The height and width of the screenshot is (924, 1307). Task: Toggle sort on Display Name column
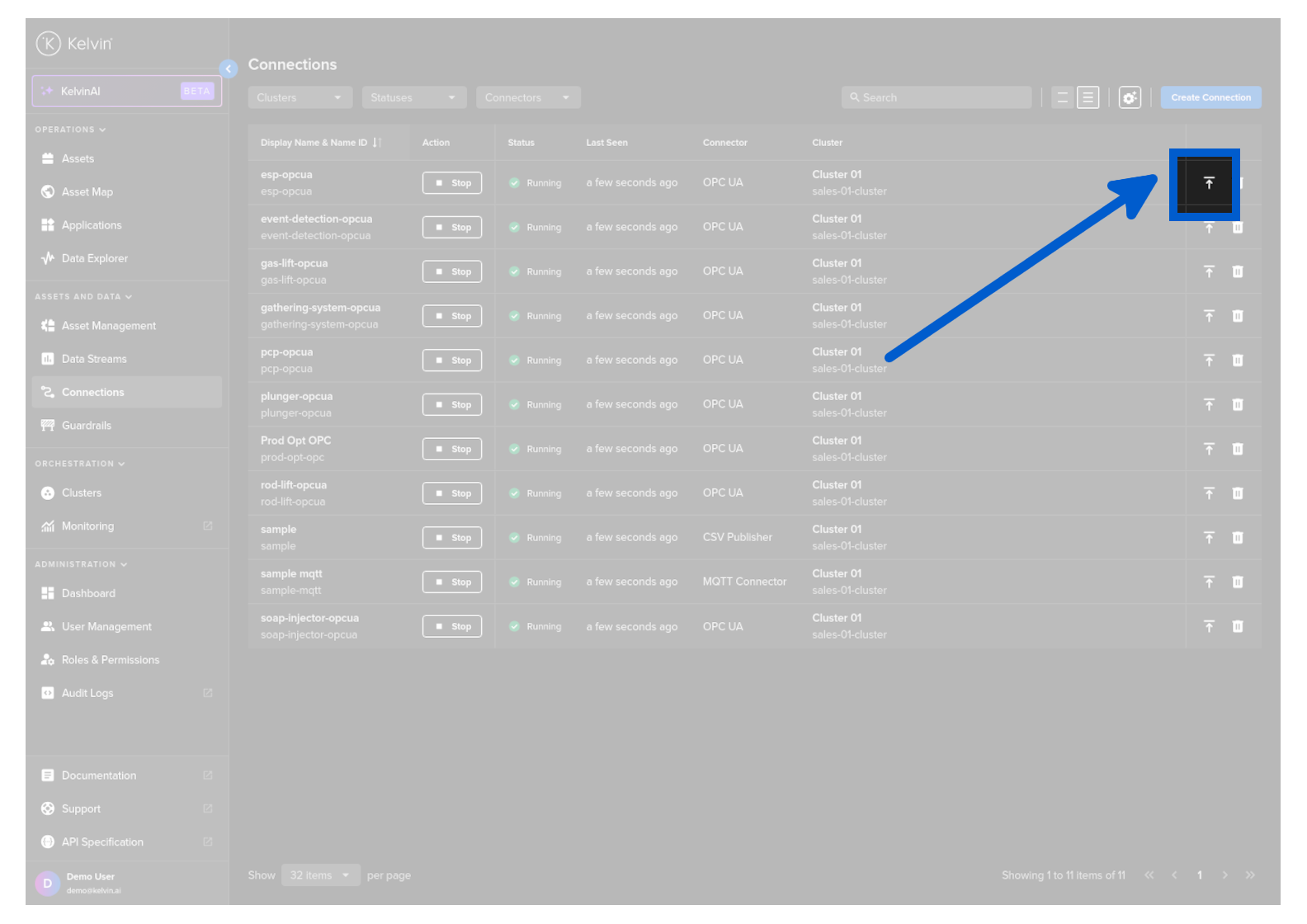(376, 143)
